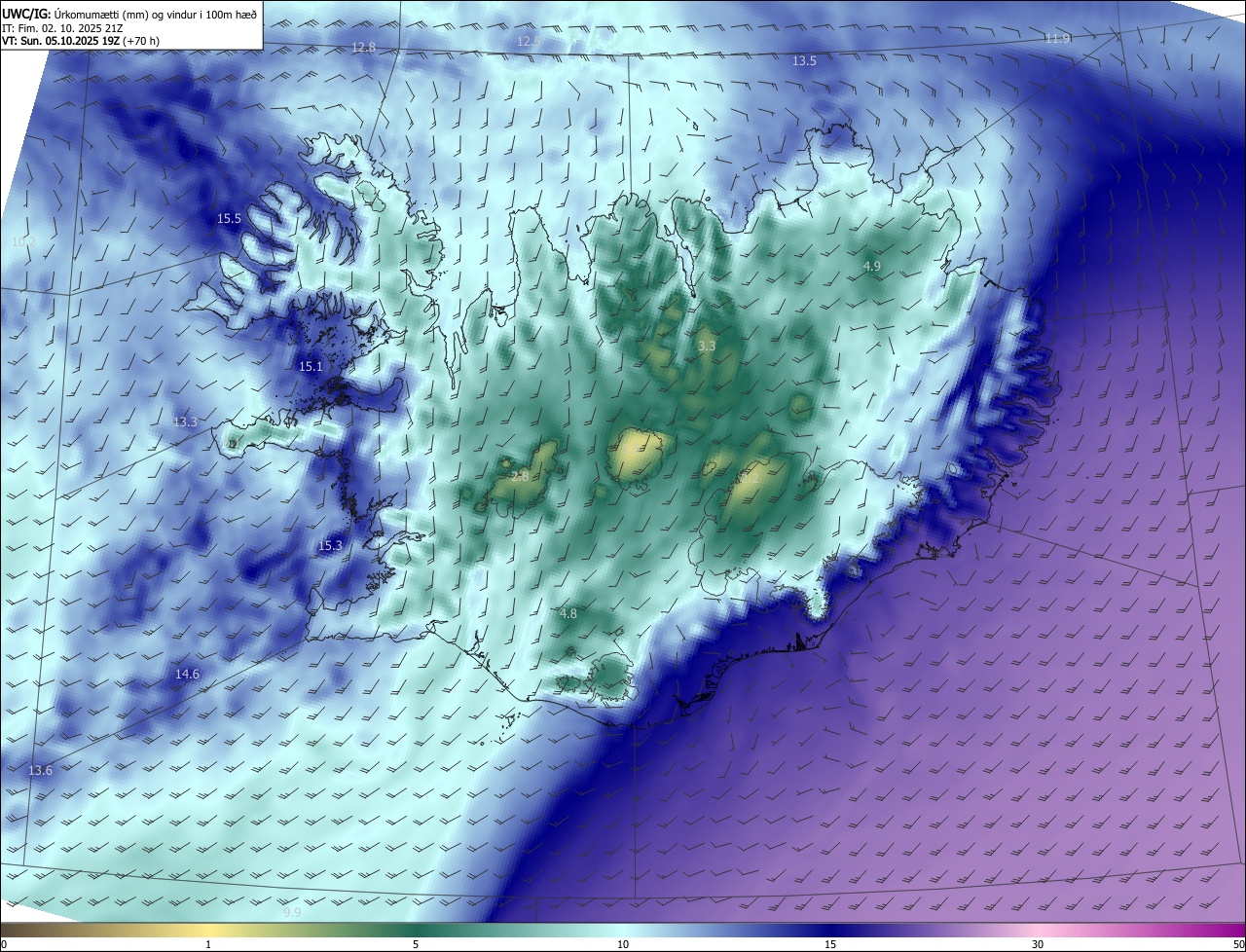Click the 15.1 value label
The height and width of the screenshot is (952, 1246).
[311, 367]
